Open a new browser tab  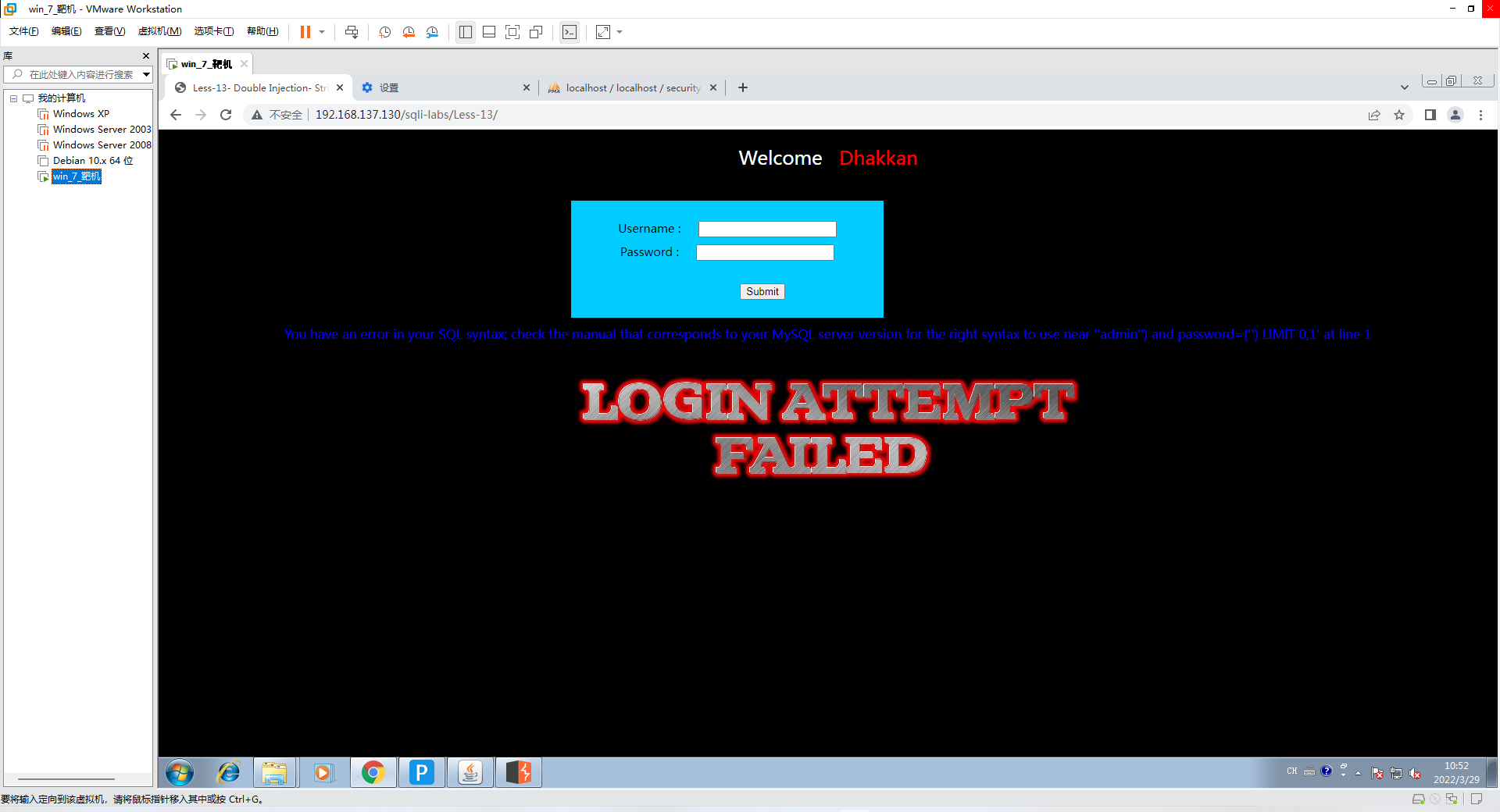[x=743, y=87]
